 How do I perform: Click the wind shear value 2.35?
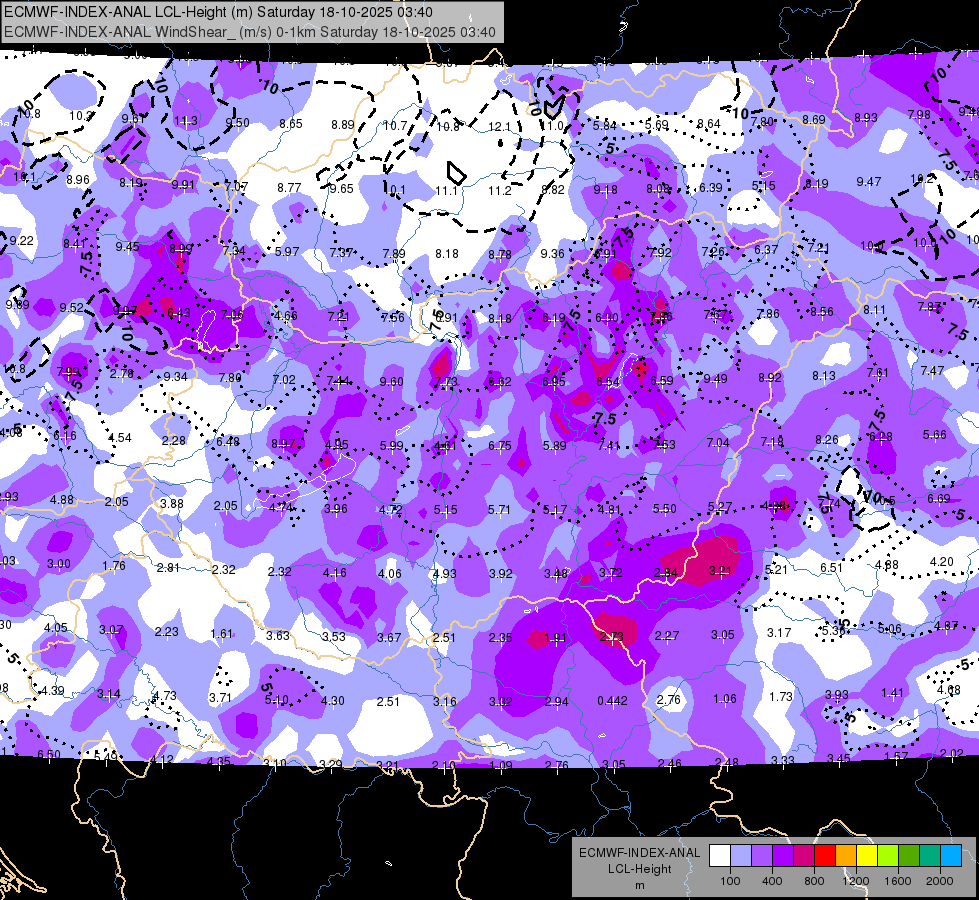(500, 638)
